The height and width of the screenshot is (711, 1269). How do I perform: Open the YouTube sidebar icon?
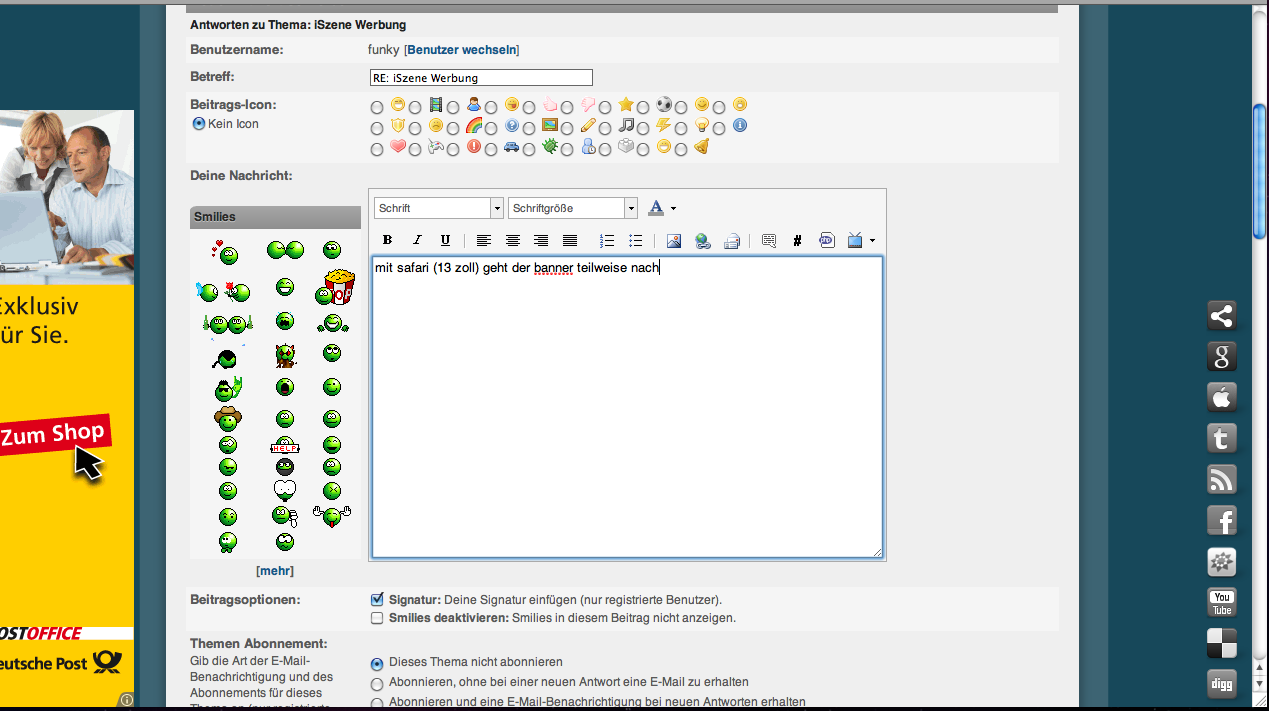pyautogui.click(x=1221, y=603)
